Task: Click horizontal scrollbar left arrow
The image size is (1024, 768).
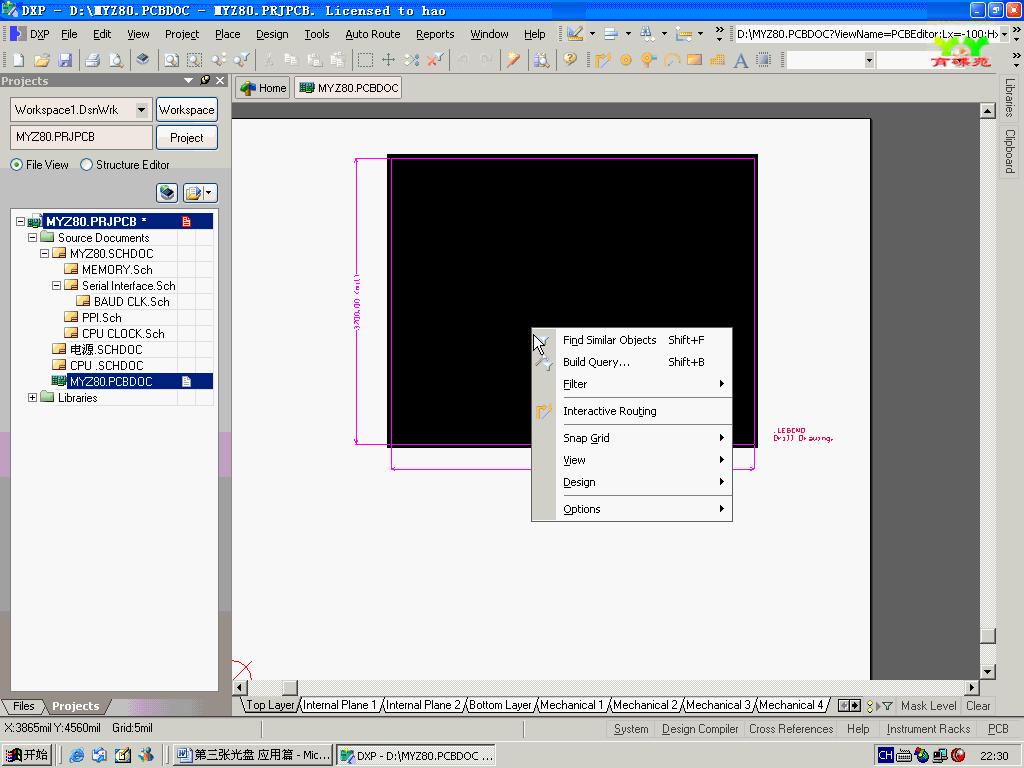Action: (x=240, y=687)
